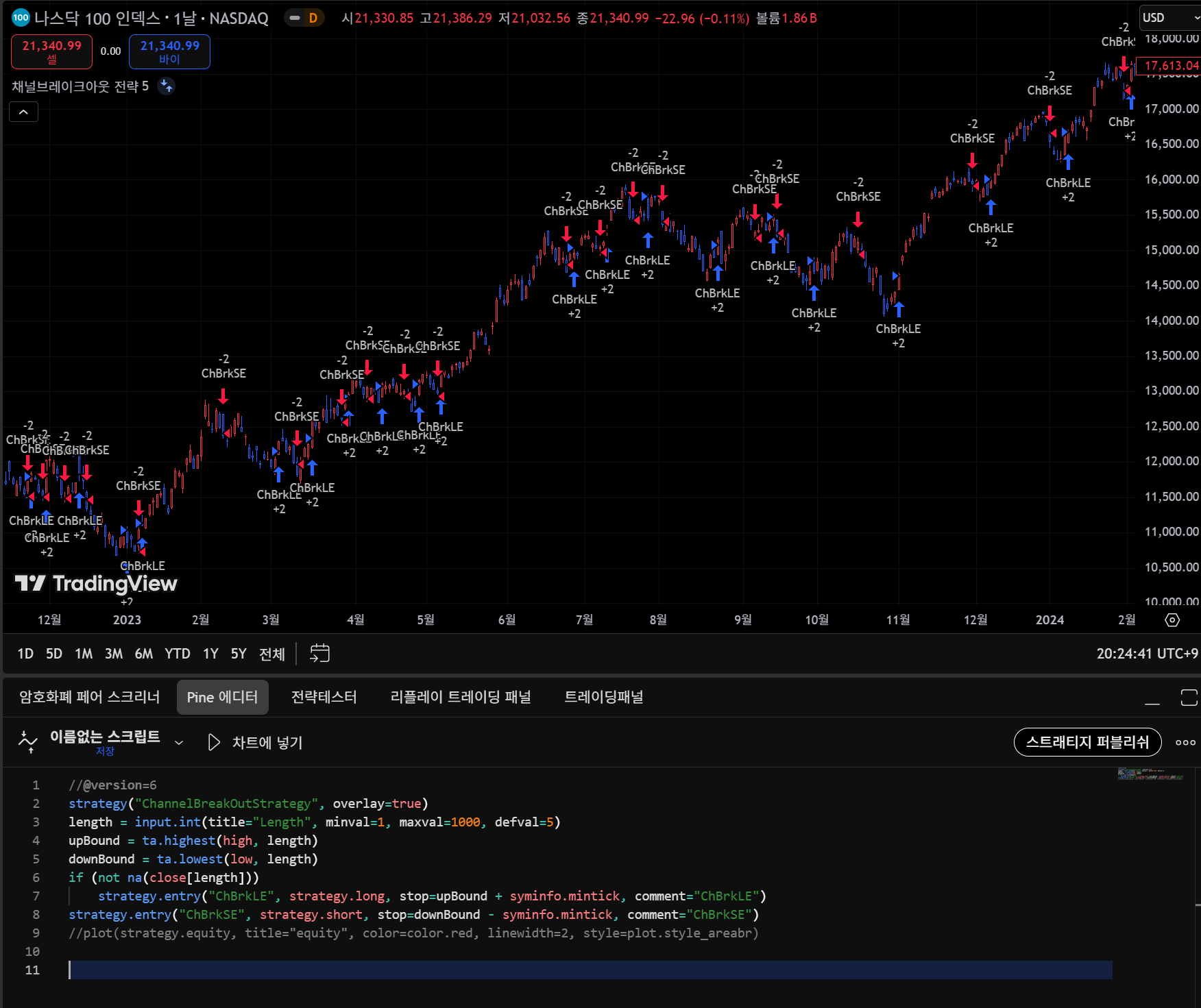
Task: Click the play icon for Add to chart
Action: [x=214, y=742]
